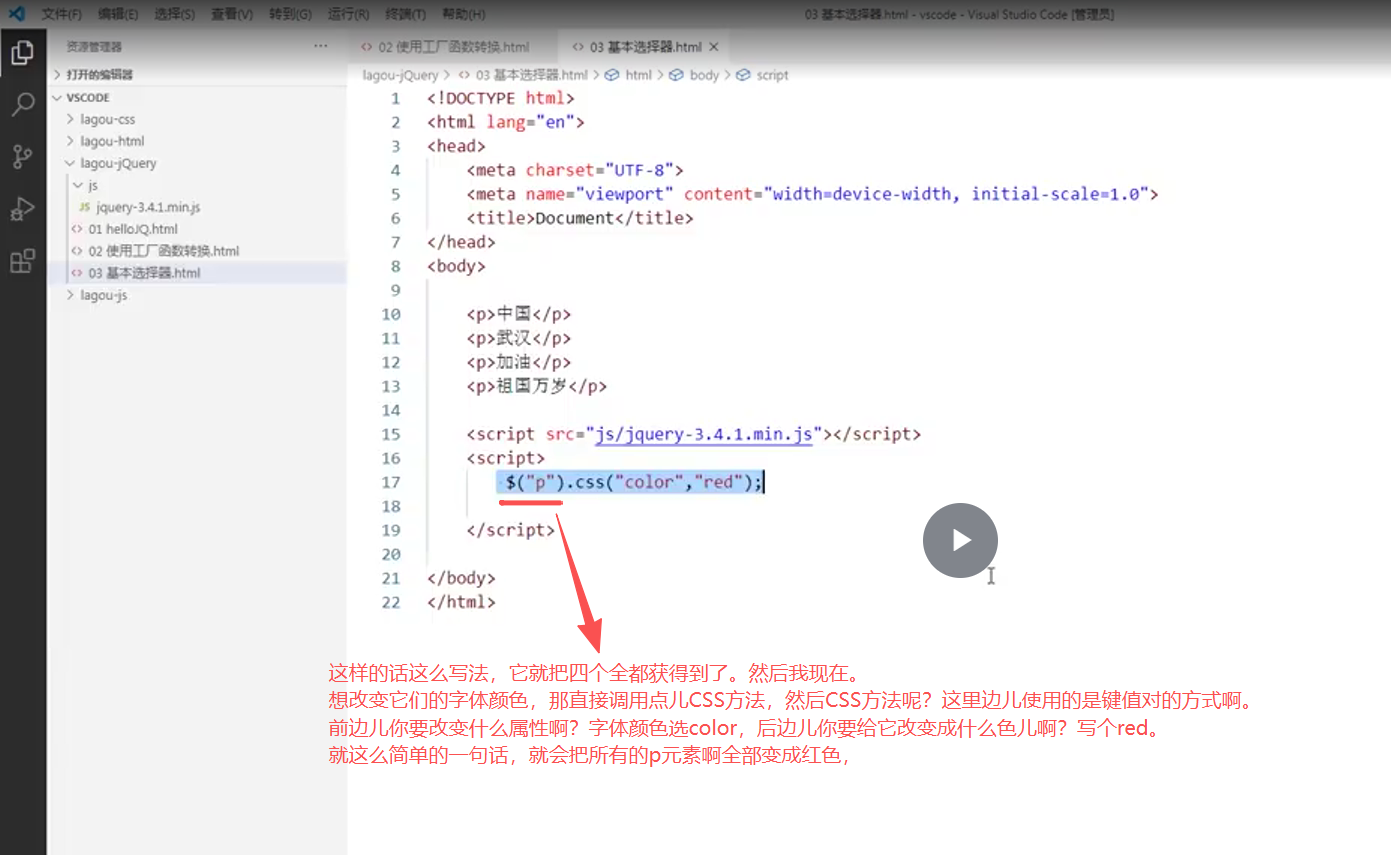Switch to the 02 使用工厂函数转换.html tab
The width and height of the screenshot is (1391, 855).
(x=445, y=46)
